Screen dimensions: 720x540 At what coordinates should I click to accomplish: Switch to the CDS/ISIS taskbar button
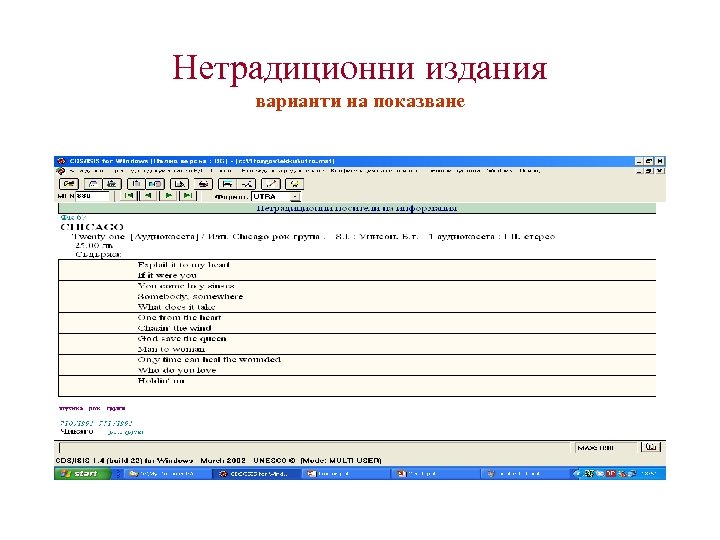point(257,474)
